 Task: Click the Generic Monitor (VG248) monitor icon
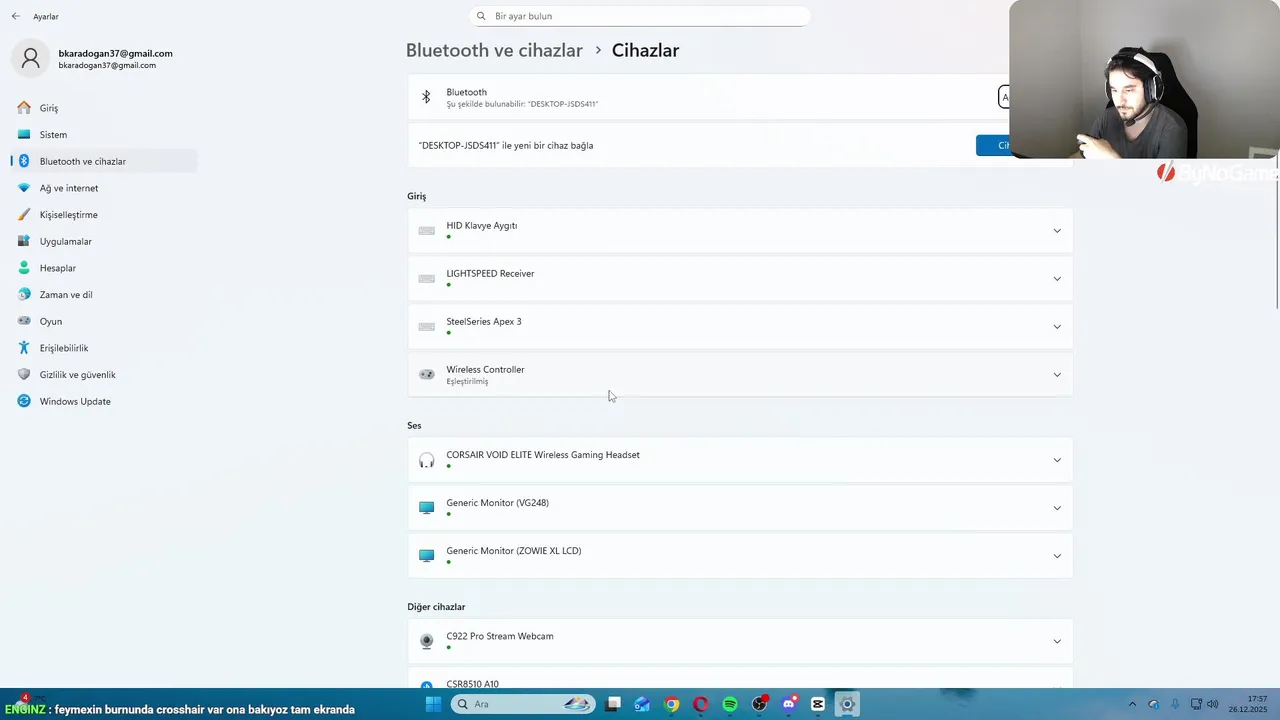click(427, 508)
